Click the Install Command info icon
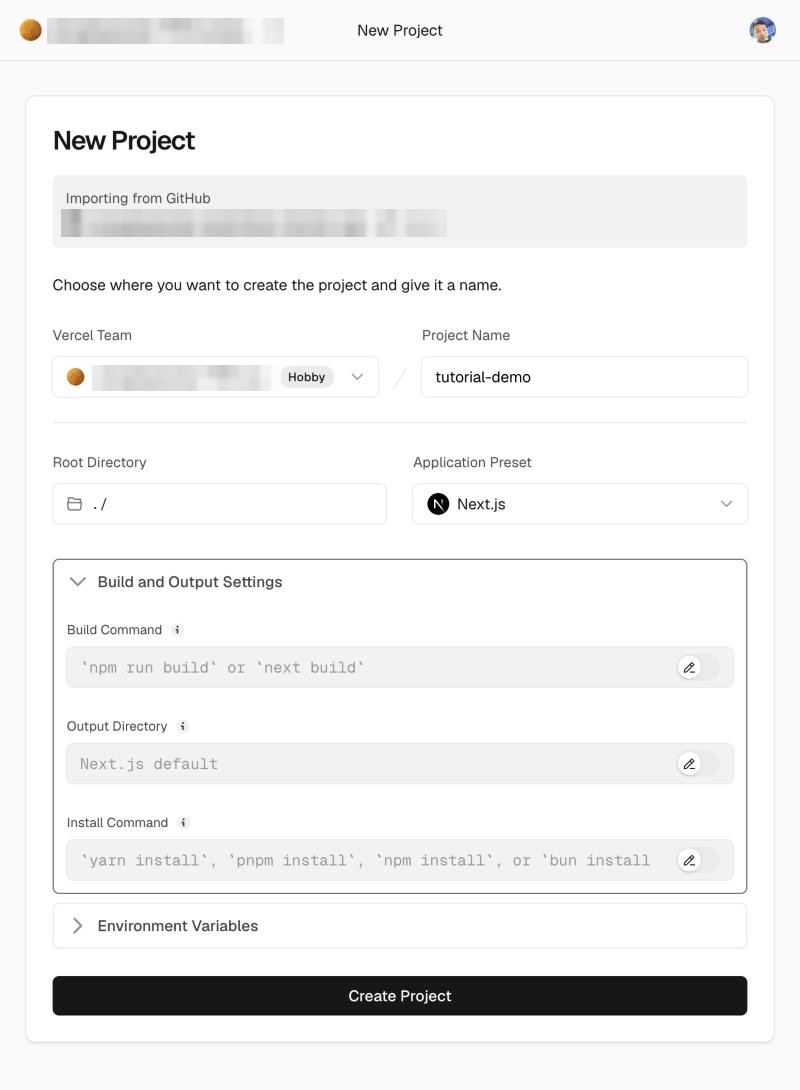 pyautogui.click(x=183, y=822)
